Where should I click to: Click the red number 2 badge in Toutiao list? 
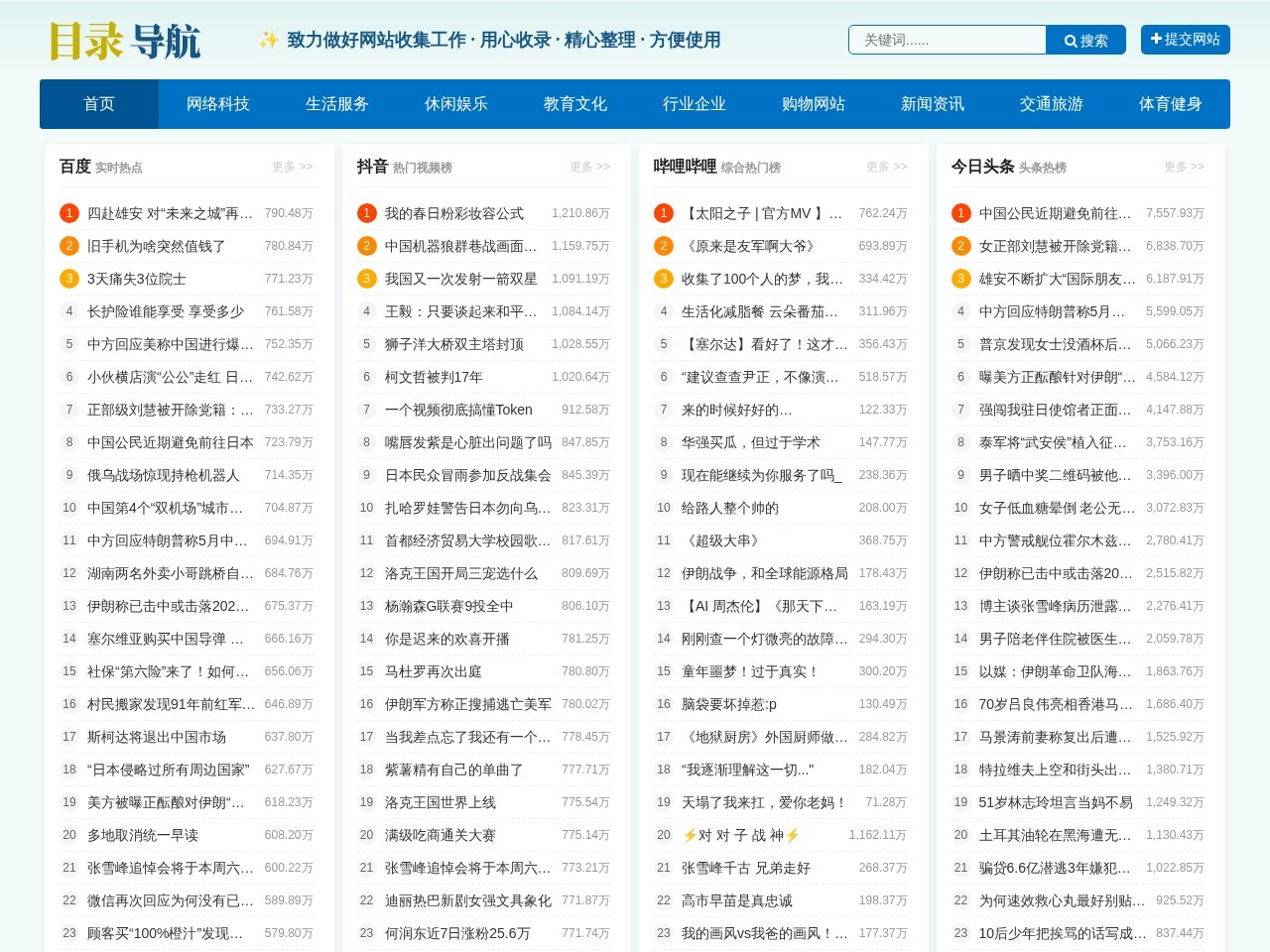[x=959, y=246]
